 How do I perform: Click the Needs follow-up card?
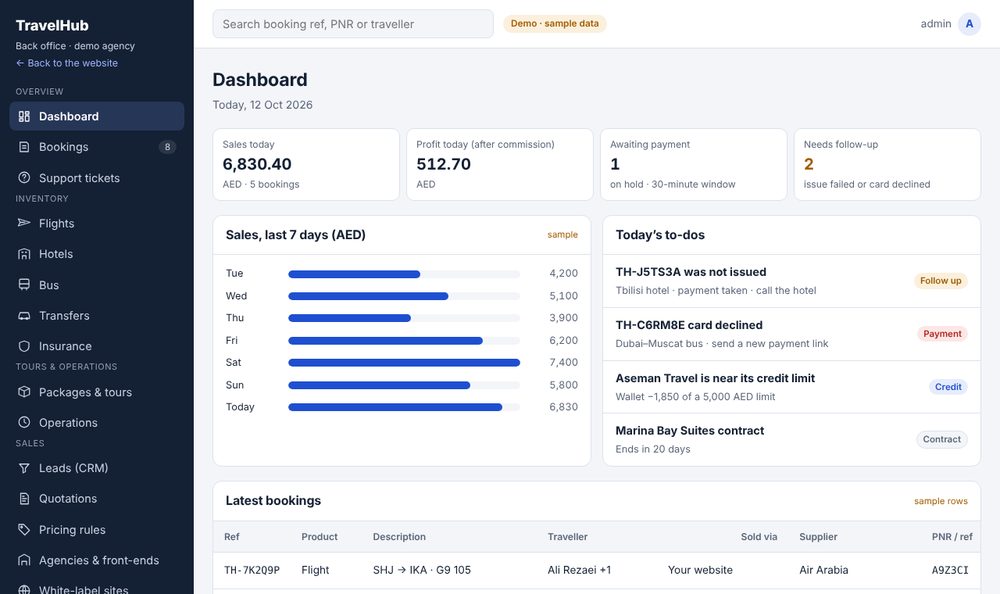coord(887,165)
